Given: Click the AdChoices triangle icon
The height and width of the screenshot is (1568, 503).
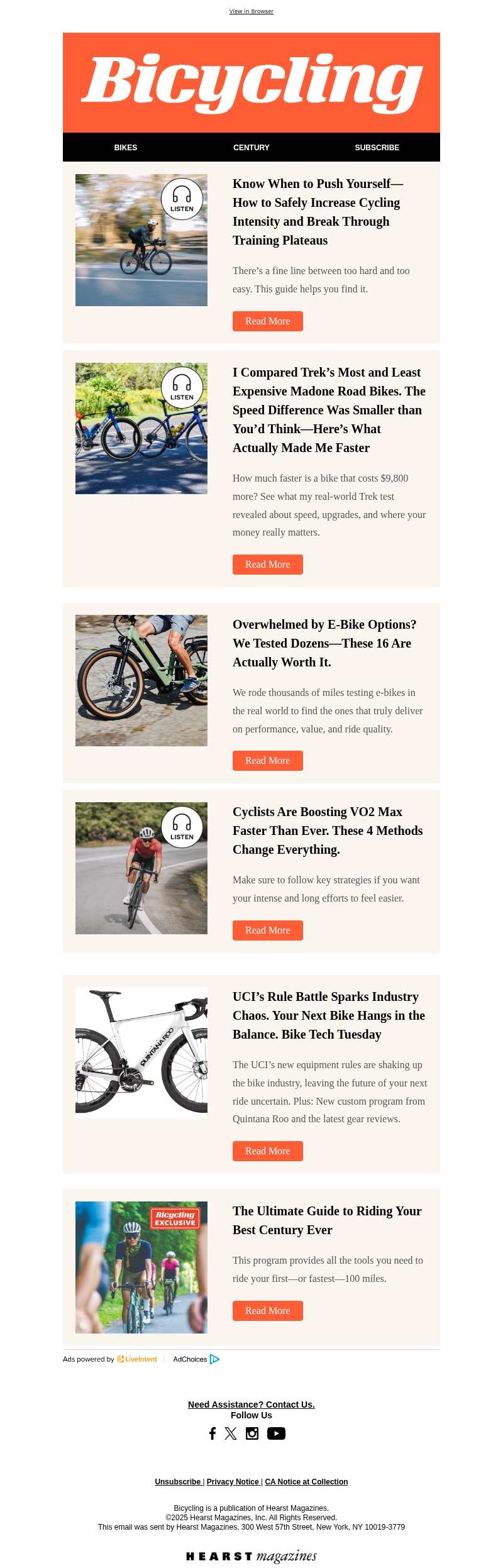Looking at the screenshot, I should [x=214, y=1359].
